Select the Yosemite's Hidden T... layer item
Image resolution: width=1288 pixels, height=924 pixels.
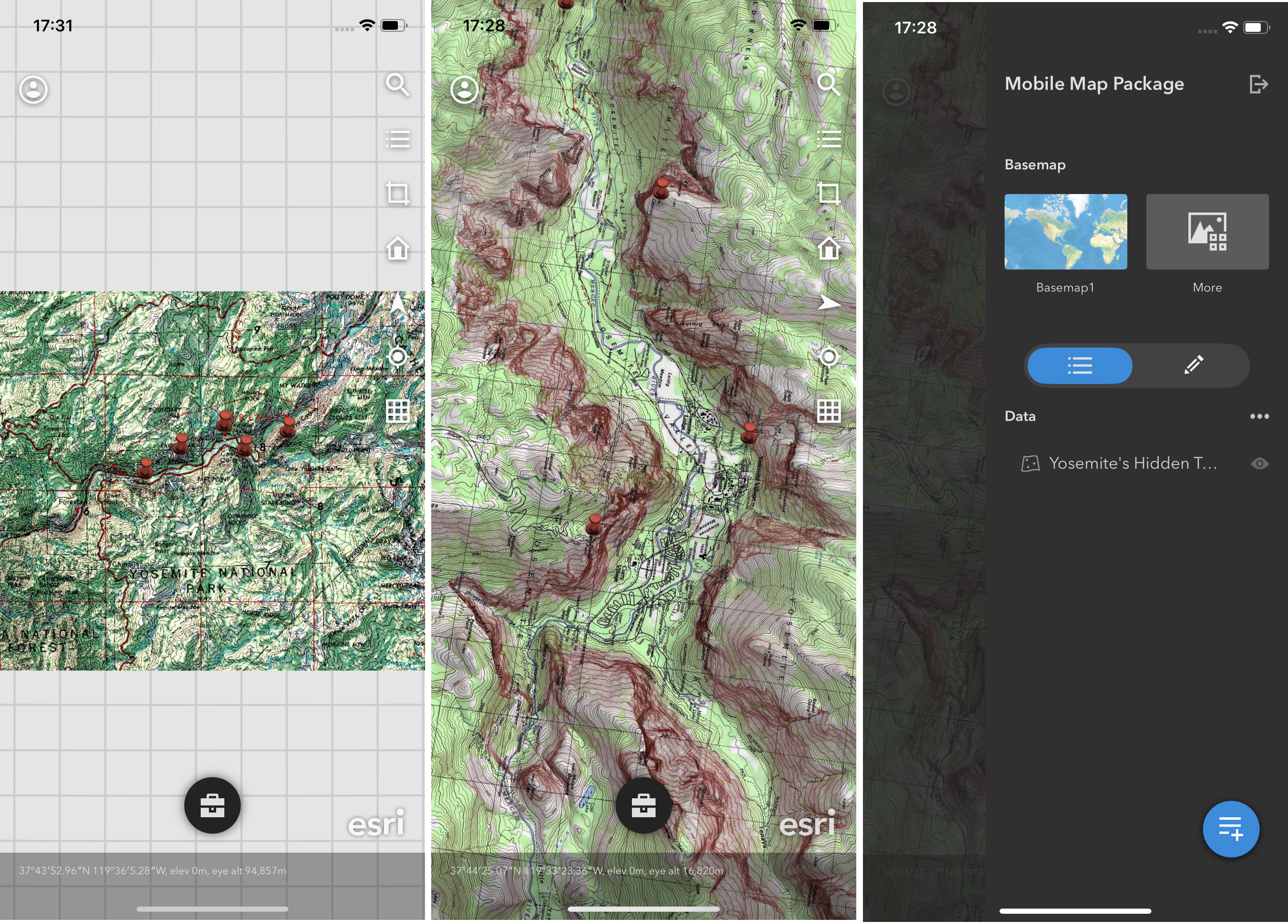(1132, 464)
